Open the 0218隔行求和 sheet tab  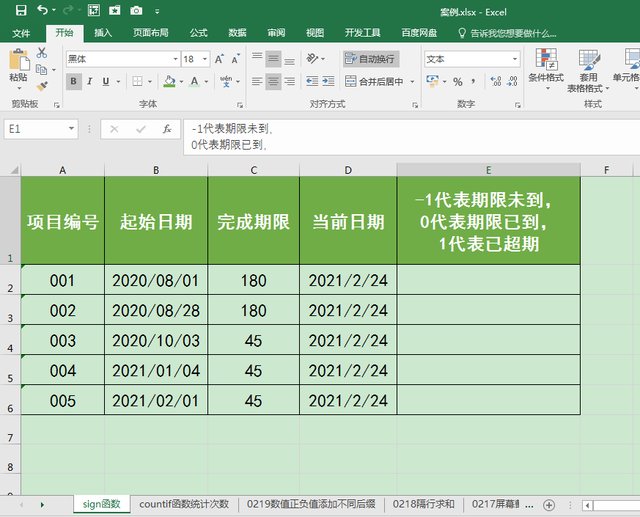(423, 504)
